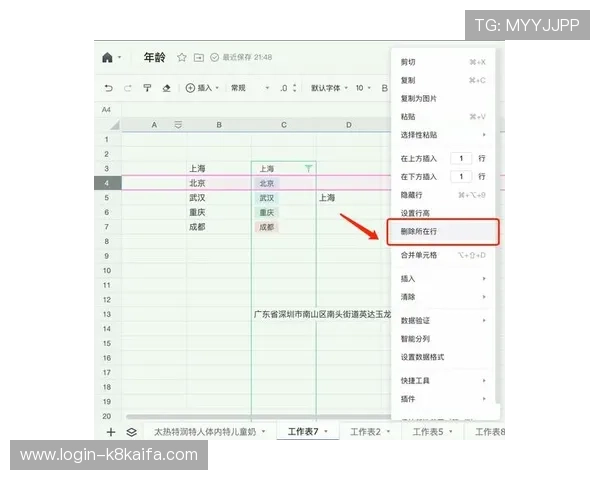Click the decimal places .0 stepper

pos(288,88)
